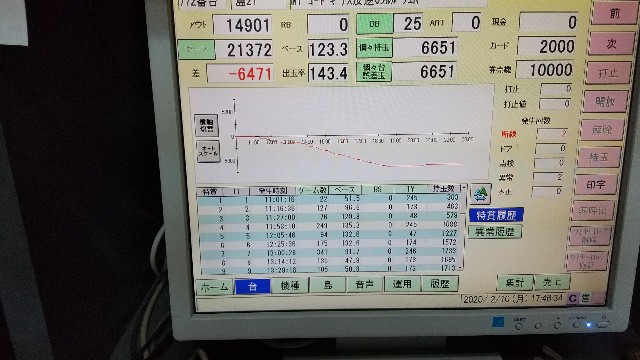Click the 次 (next) button
The width and height of the screenshot is (640, 360).
(611, 43)
